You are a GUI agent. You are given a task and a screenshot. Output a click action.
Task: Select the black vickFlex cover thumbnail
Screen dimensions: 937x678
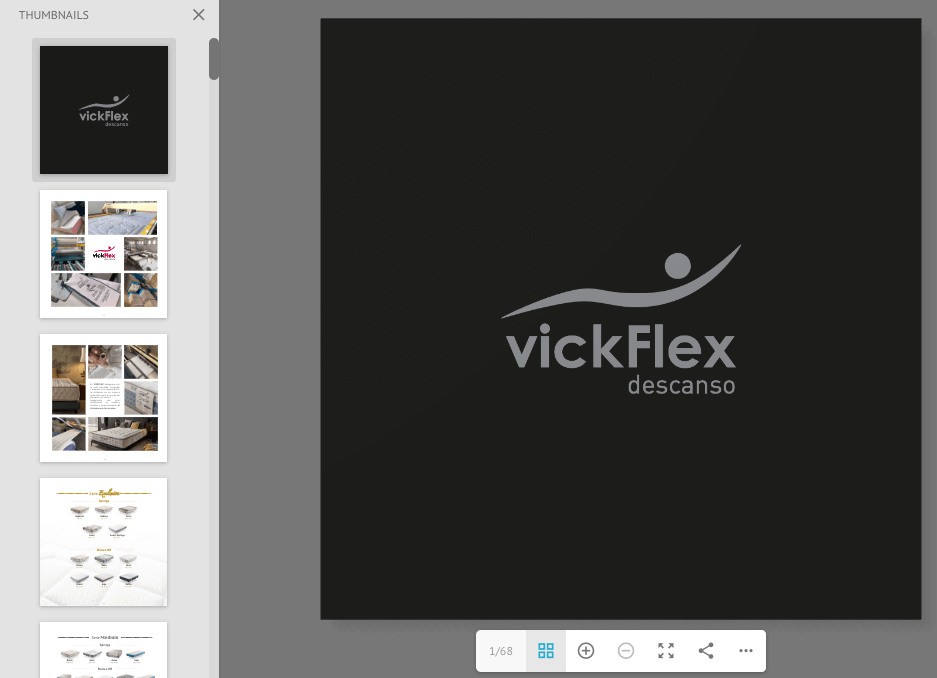coord(104,110)
